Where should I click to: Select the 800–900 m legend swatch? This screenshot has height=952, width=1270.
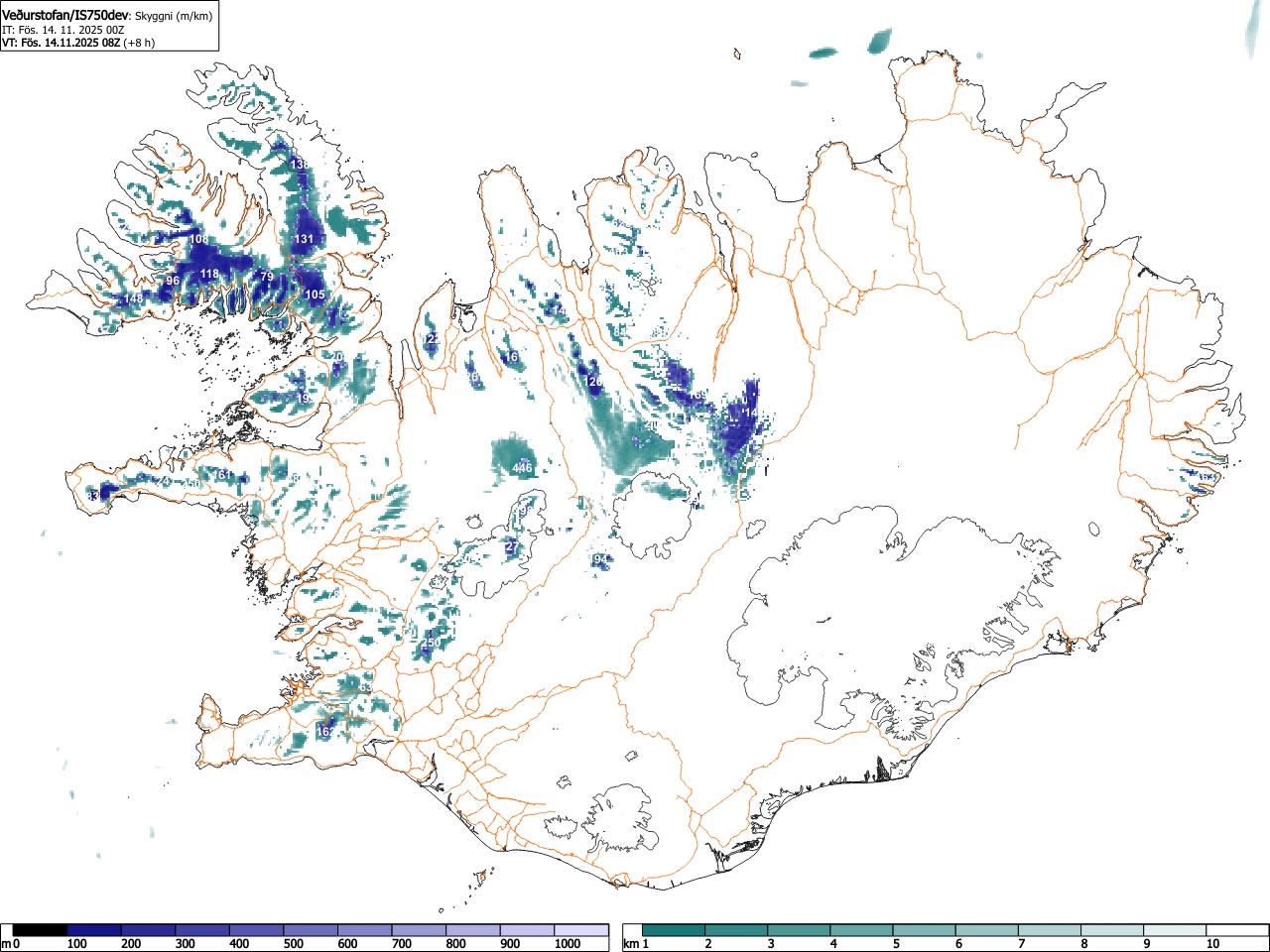[x=473, y=930]
